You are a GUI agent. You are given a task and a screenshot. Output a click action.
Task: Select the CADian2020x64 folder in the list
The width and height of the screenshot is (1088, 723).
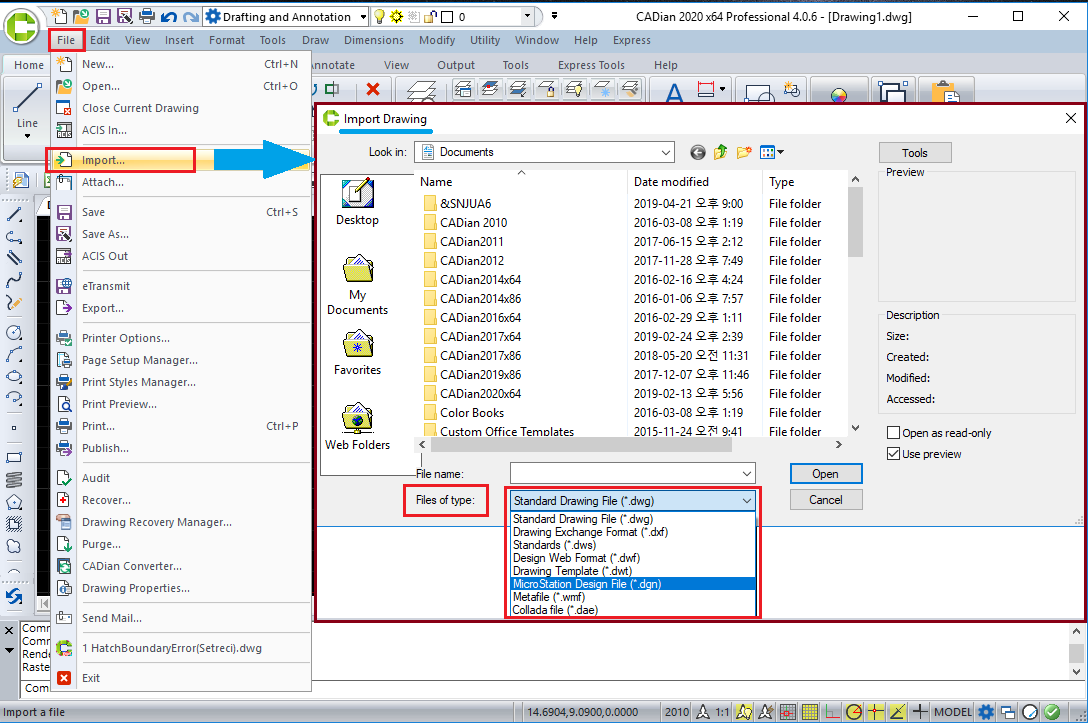click(x=480, y=393)
